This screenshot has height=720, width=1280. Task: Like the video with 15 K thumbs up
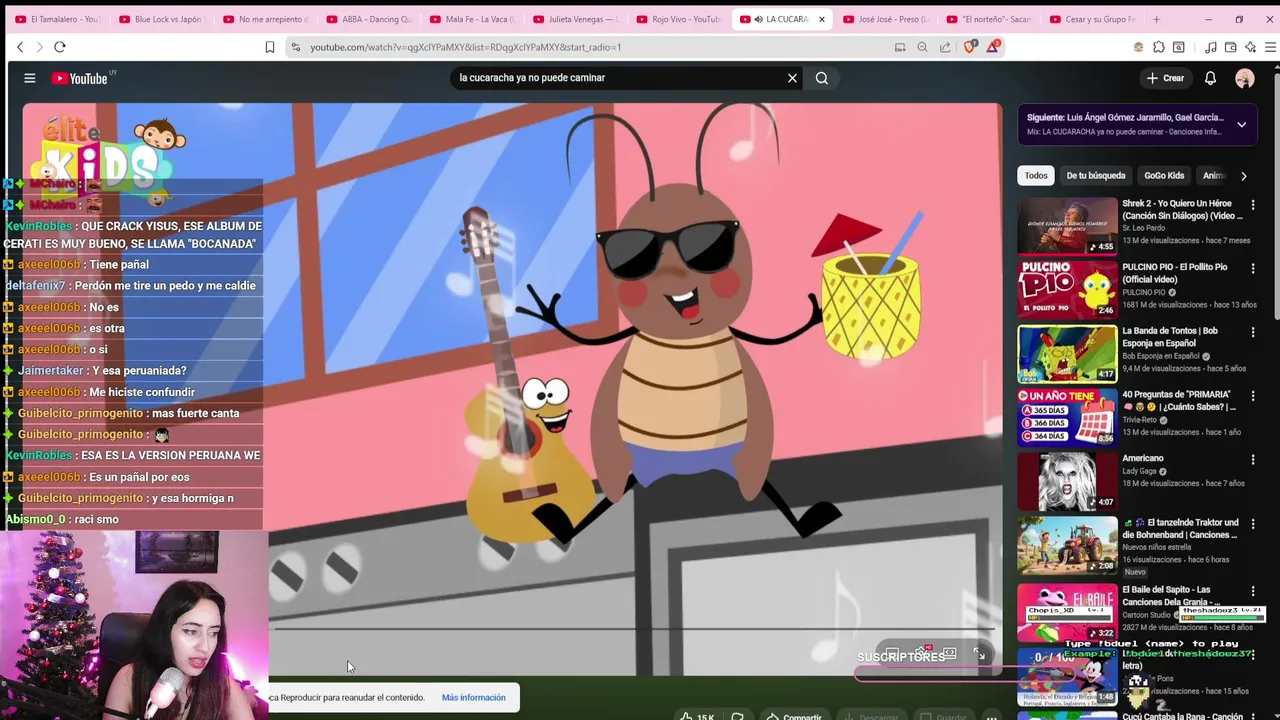click(x=697, y=716)
